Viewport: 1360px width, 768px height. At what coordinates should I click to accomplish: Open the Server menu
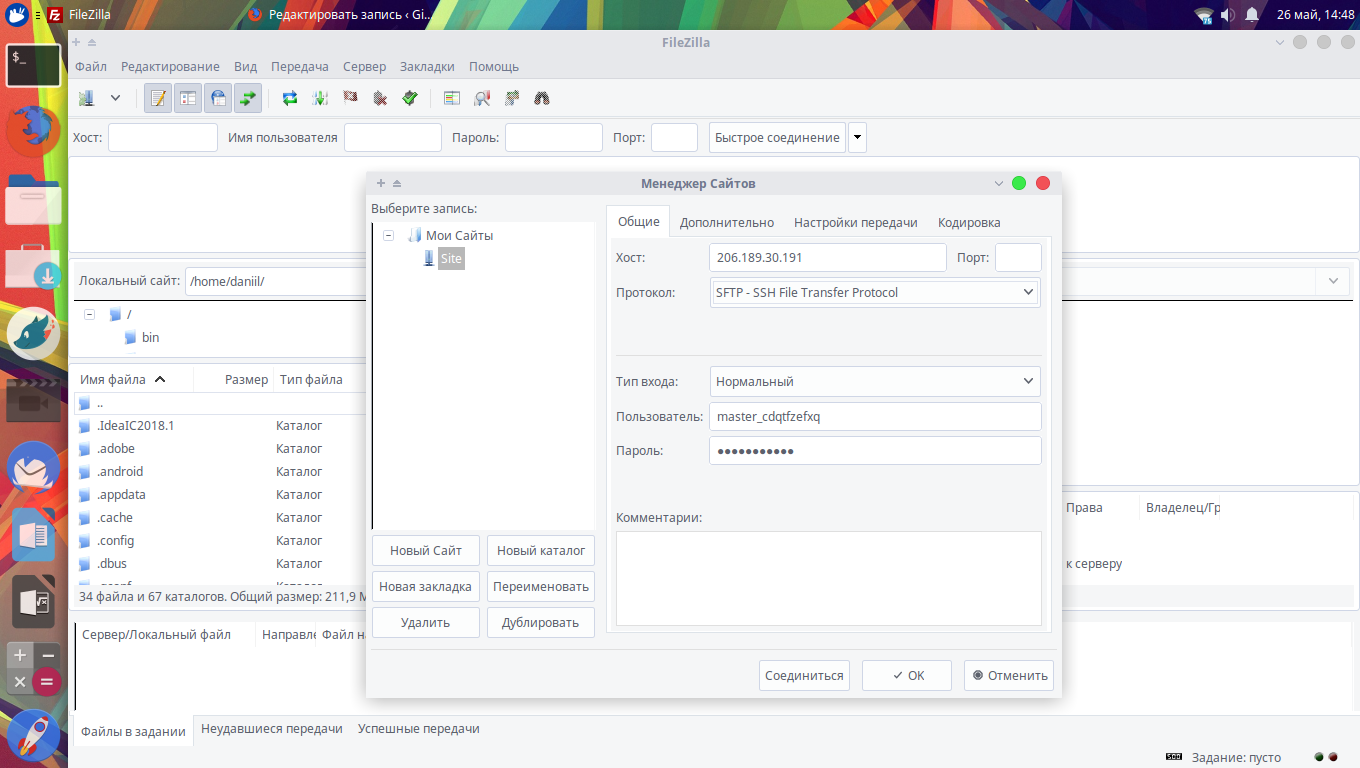pyautogui.click(x=364, y=66)
